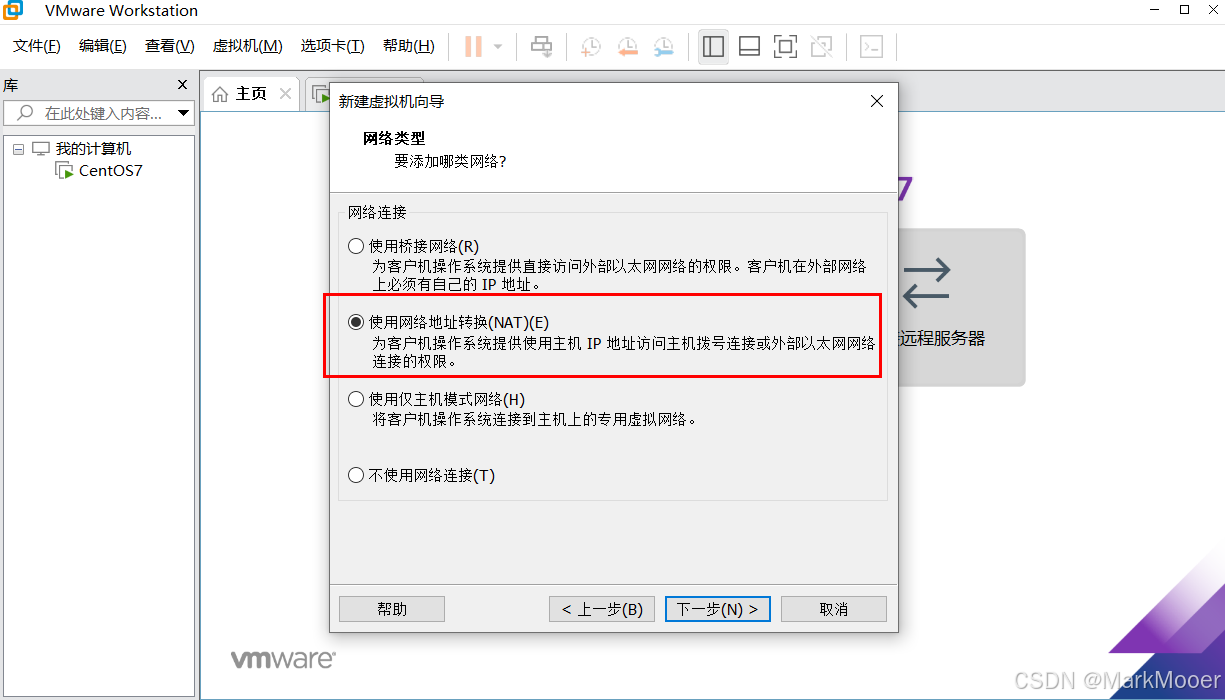This screenshot has width=1225, height=700.
Task: Click send Ctrl+Alt+Del toolbar icon
Action: tap(541, 46)
